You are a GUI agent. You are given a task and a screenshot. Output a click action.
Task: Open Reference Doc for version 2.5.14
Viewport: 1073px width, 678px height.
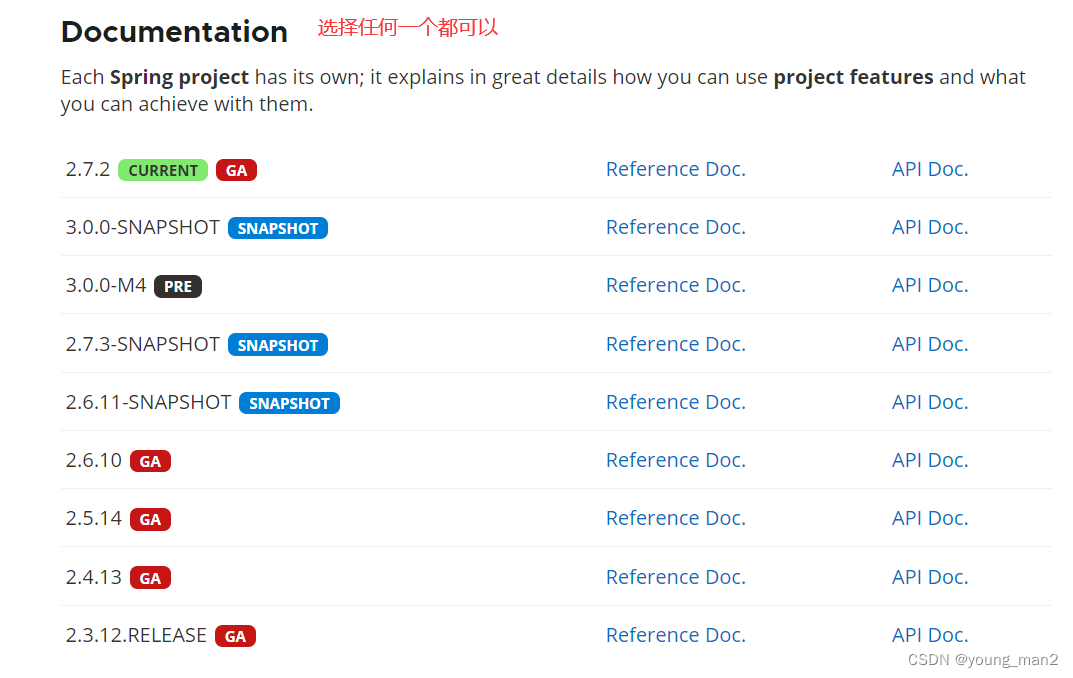[x=675, y=519]
